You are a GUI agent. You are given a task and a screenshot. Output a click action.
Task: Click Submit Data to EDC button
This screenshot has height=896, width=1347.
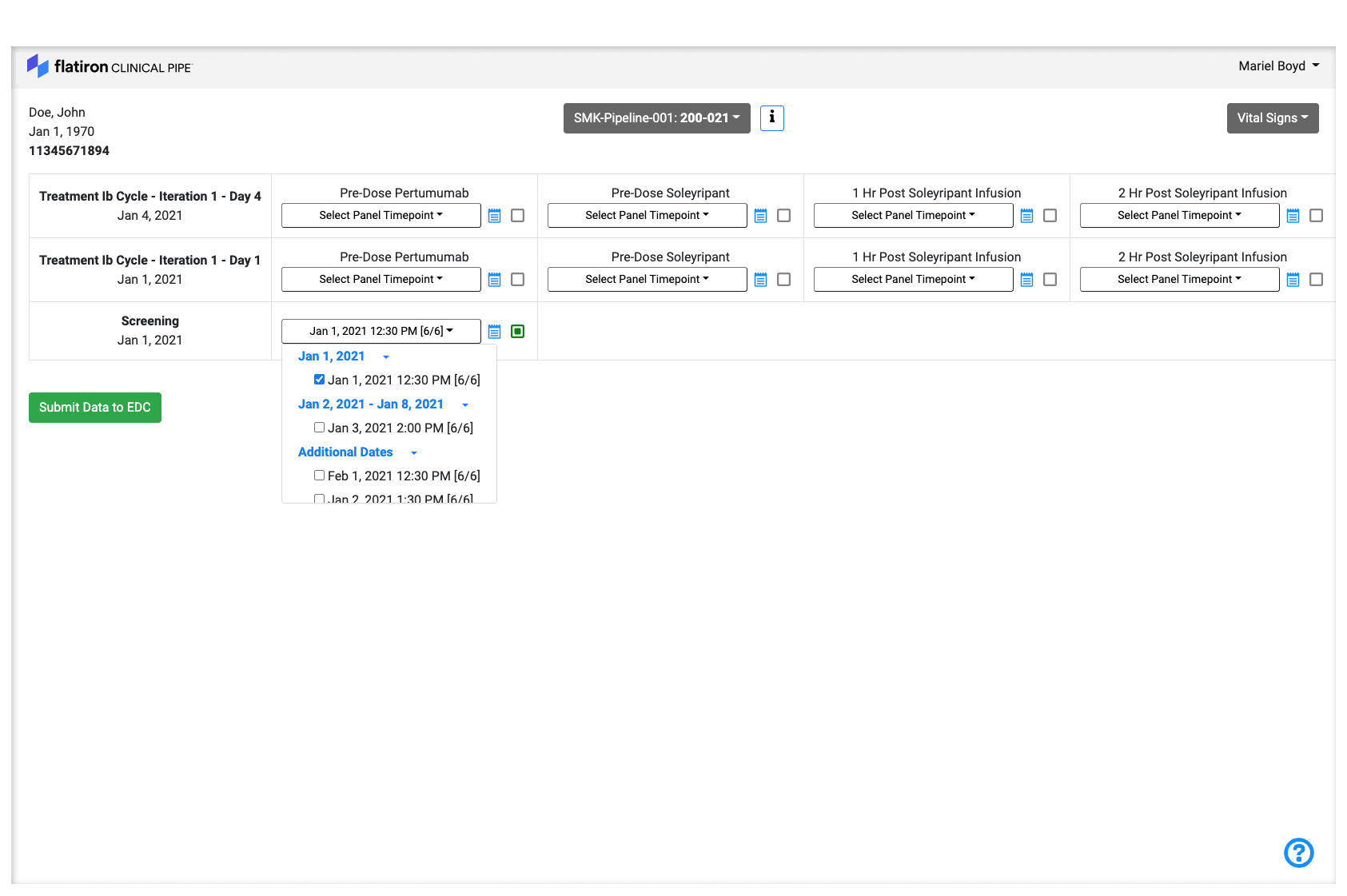point(95,408)
